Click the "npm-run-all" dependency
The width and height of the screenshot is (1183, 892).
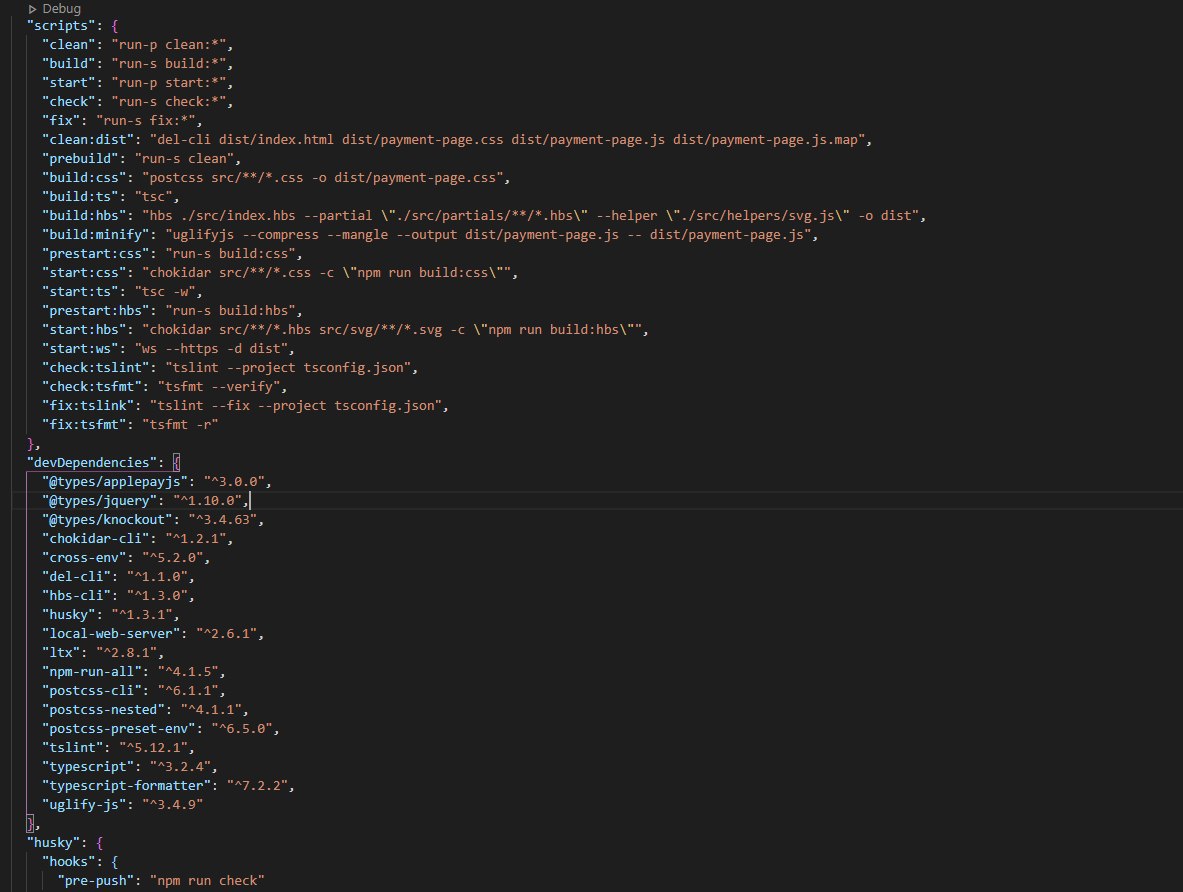click(91, 671)
